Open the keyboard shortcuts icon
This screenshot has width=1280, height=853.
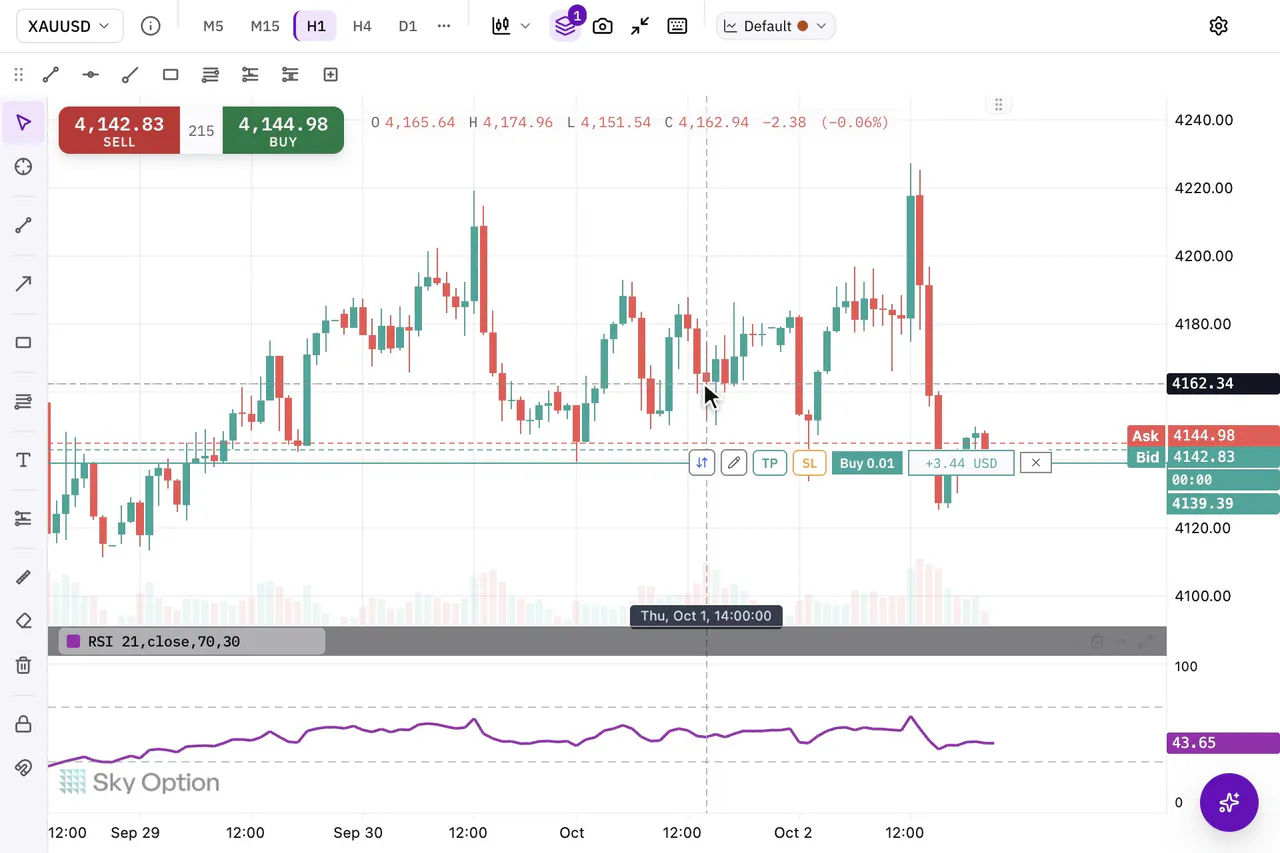point(677,26)
